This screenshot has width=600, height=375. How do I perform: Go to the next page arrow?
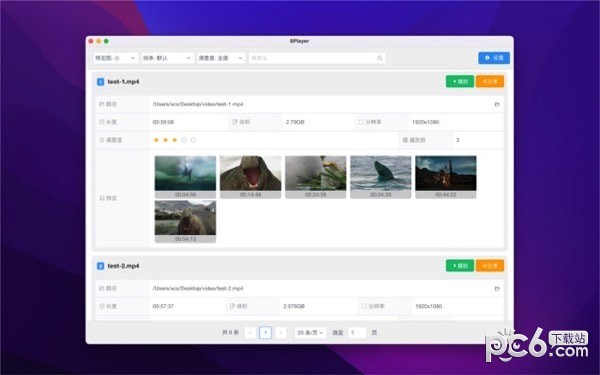(281, 333)
